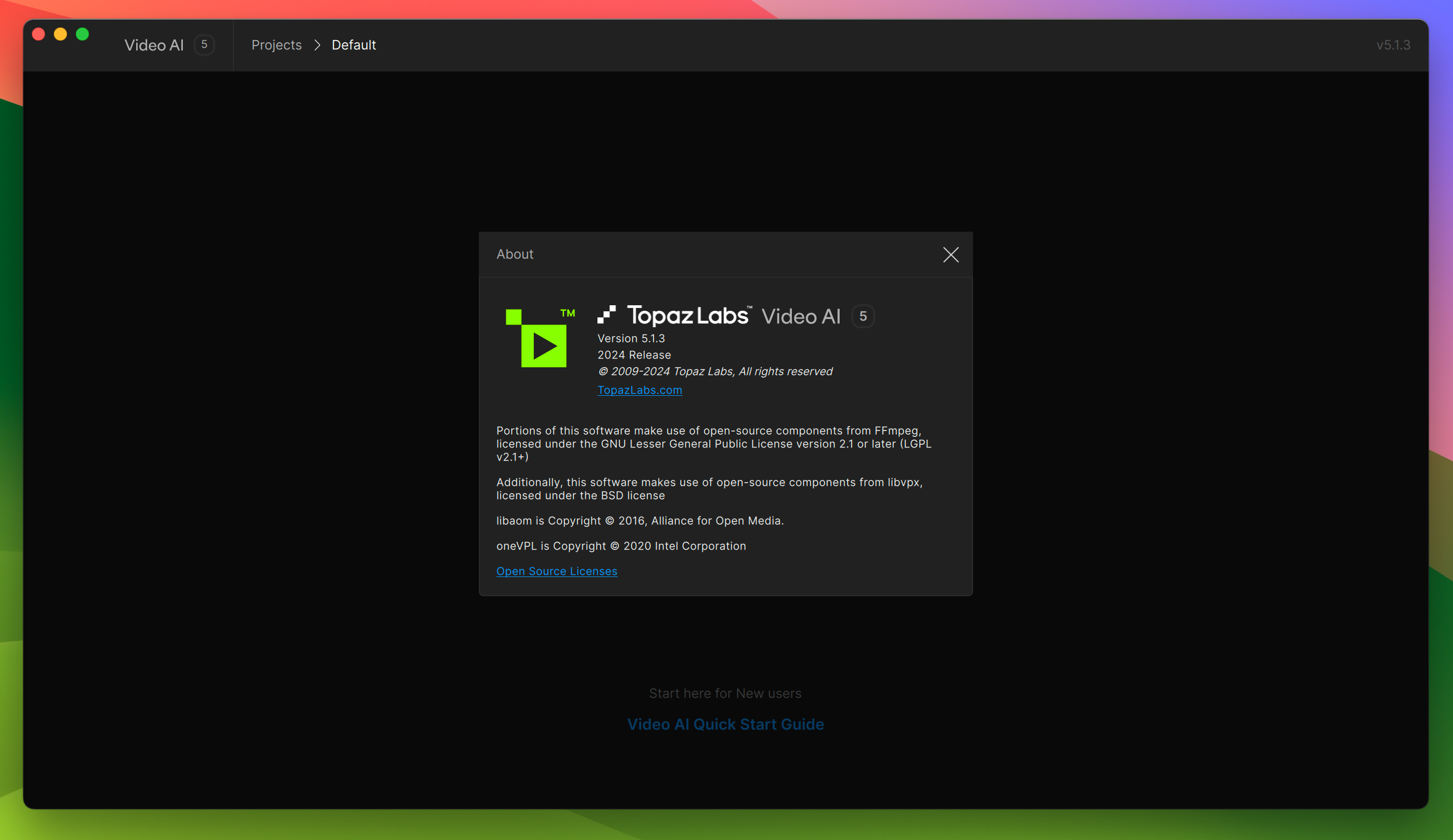Click the green full-screen window button
The image size is (1453, 840).
tap(82, 34)
